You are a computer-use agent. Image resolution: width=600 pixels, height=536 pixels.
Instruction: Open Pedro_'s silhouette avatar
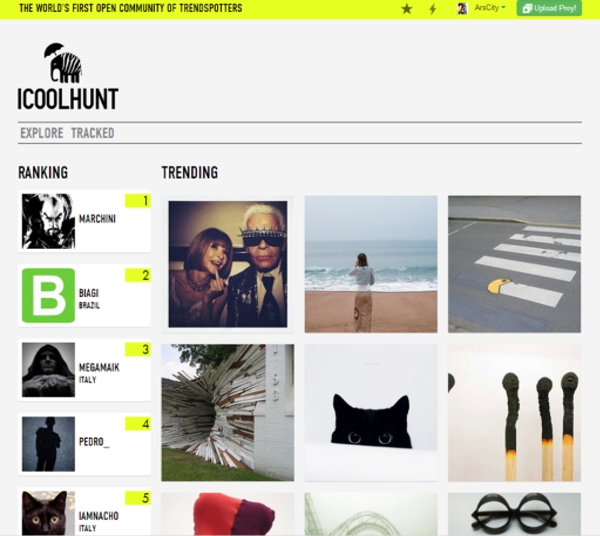[48, 444]
